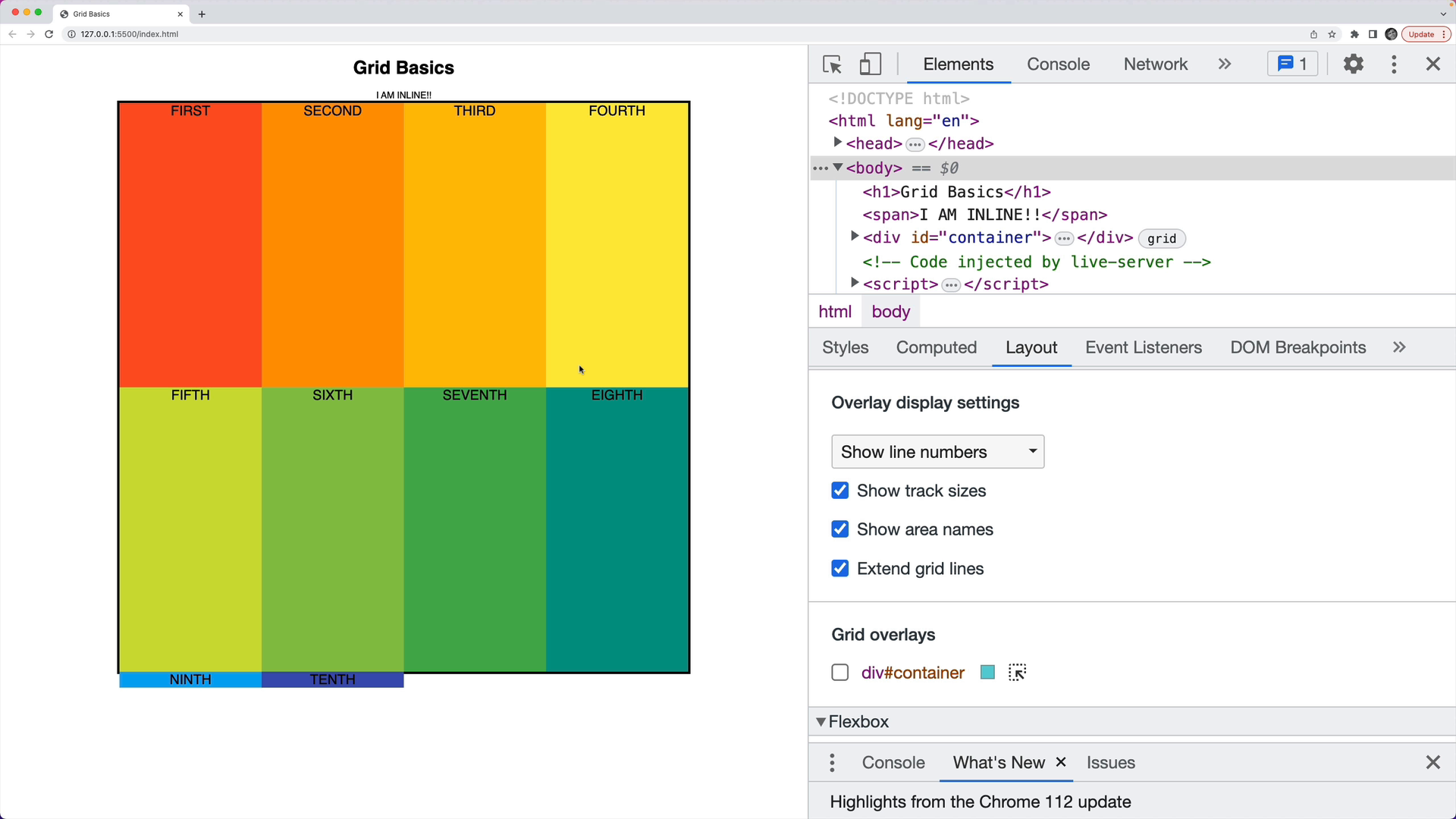Bookmark the page with the star icon

tap(1332, 34)
